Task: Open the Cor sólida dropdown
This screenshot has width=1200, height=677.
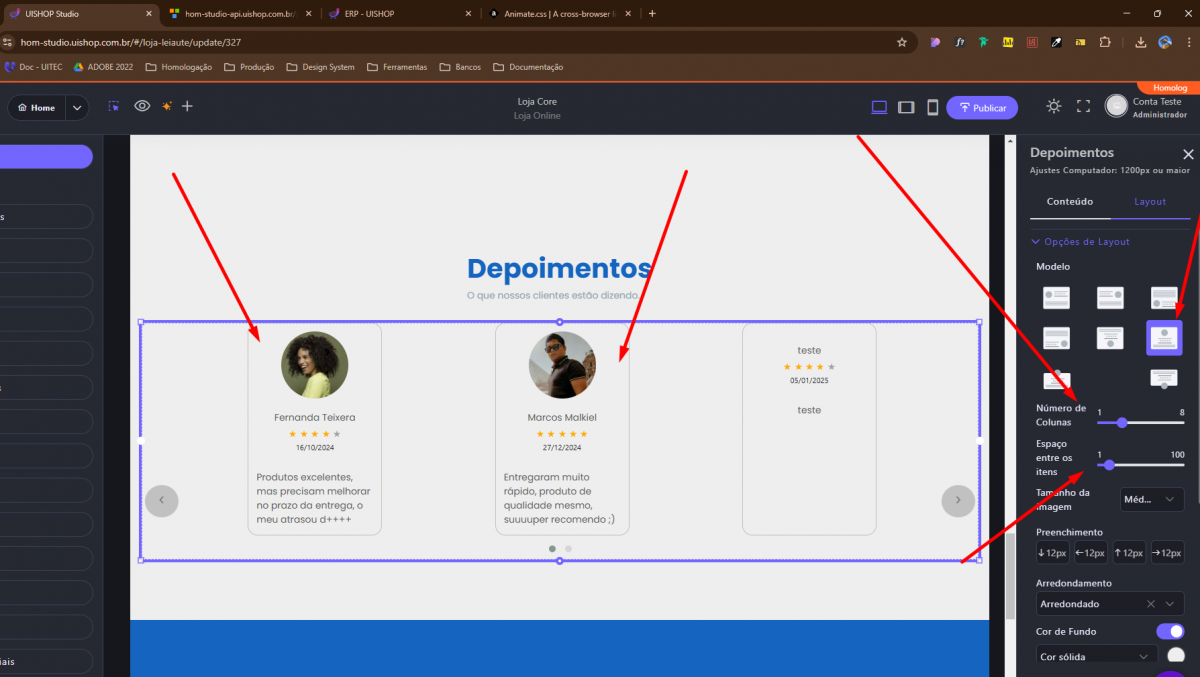Action: (x=1096, y=656)
